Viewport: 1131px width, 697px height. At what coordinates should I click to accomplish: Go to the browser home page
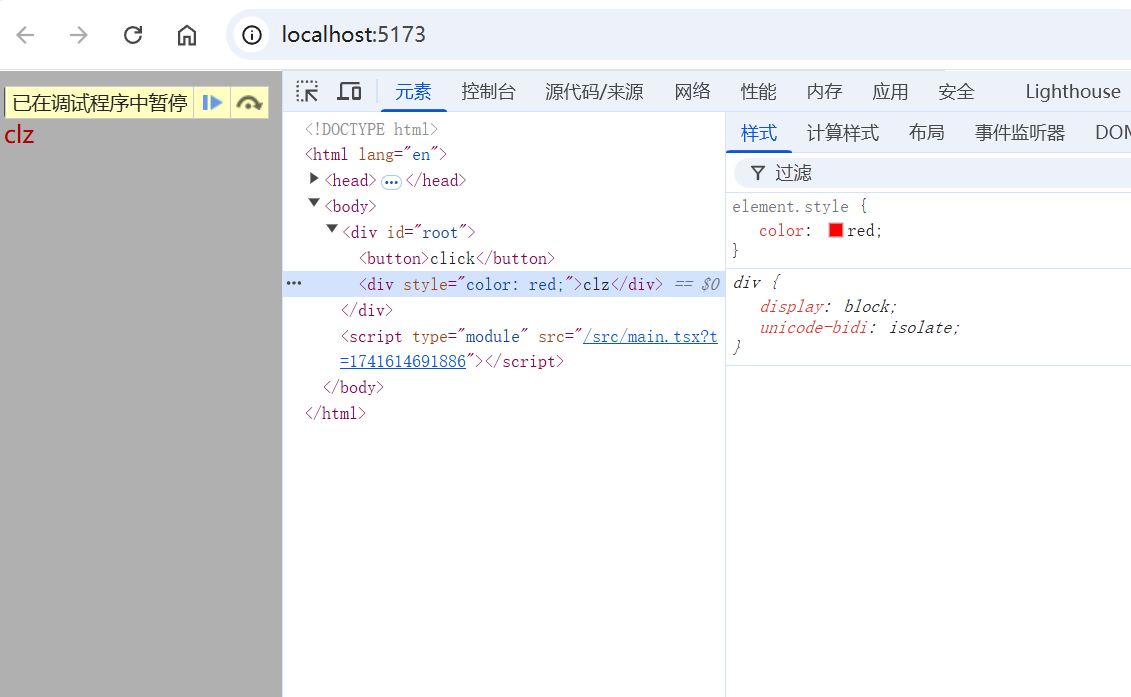click(x=187, y=35)
